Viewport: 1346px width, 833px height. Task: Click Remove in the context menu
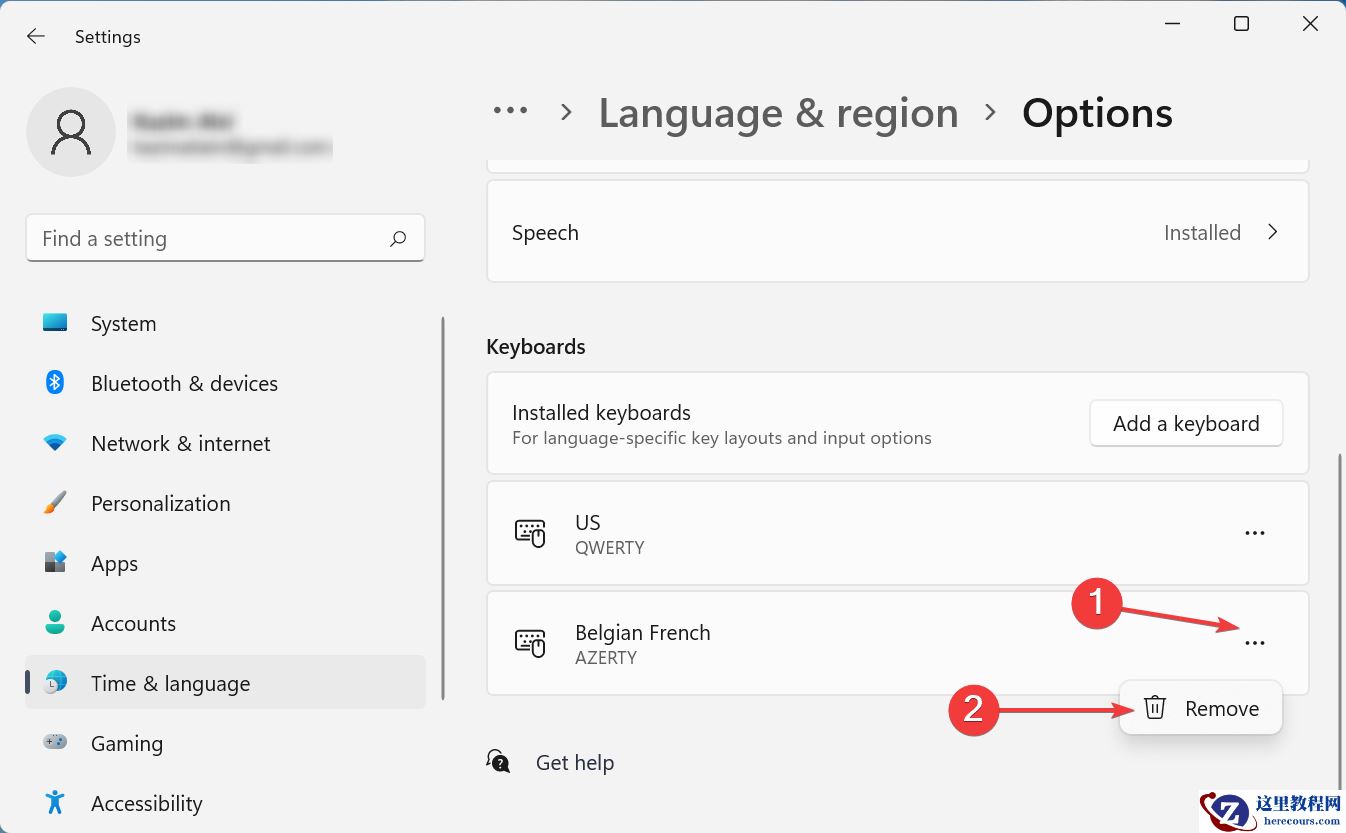coord(1201,709)
